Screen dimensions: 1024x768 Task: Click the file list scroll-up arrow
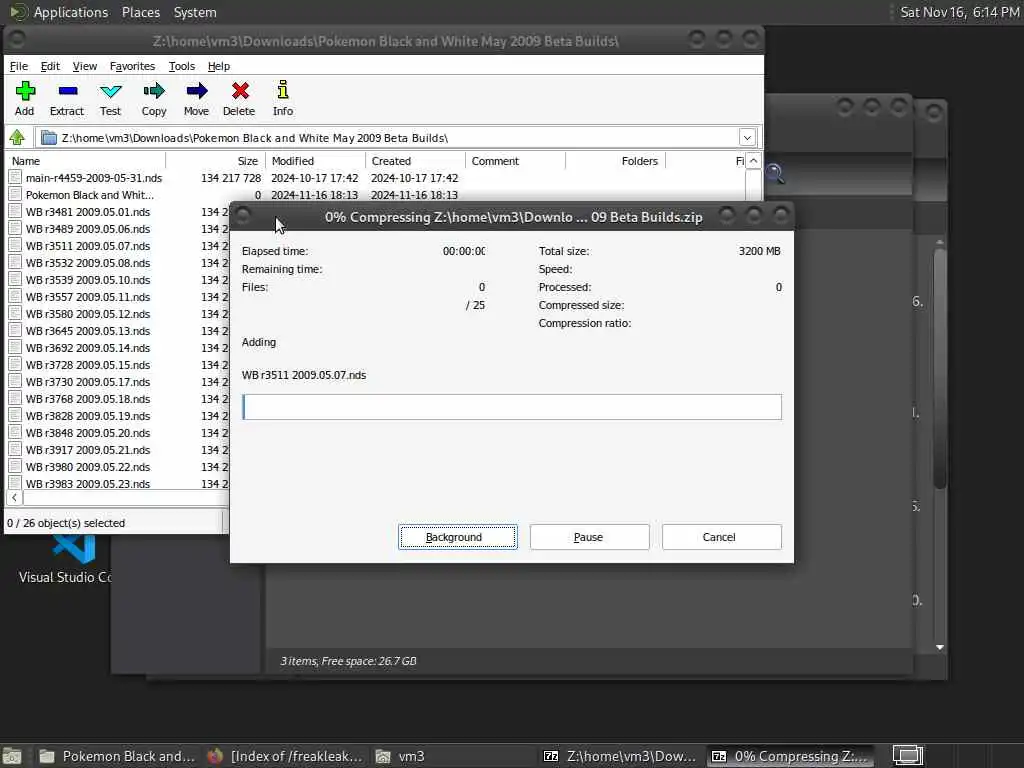753,161
